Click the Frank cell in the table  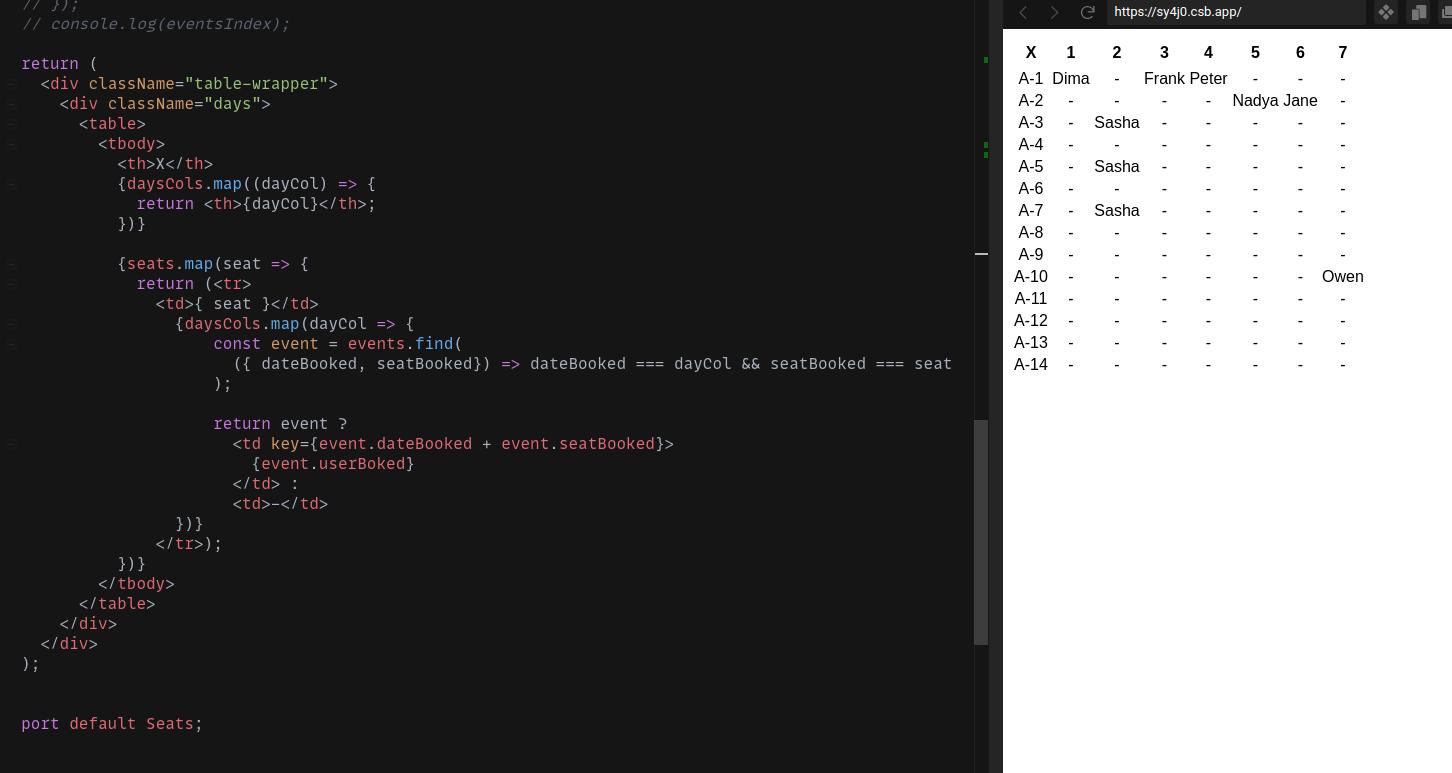click(x=1164, y=78)
